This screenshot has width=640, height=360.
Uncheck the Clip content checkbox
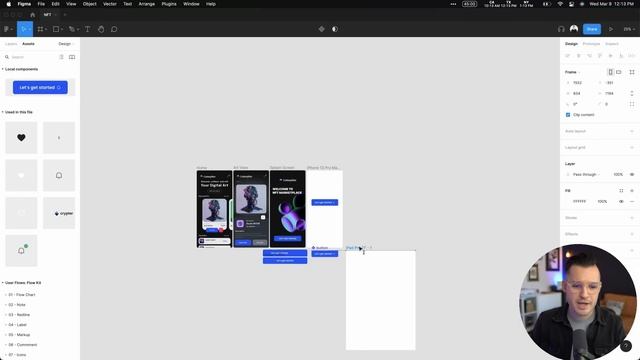[x=568, y=115]
